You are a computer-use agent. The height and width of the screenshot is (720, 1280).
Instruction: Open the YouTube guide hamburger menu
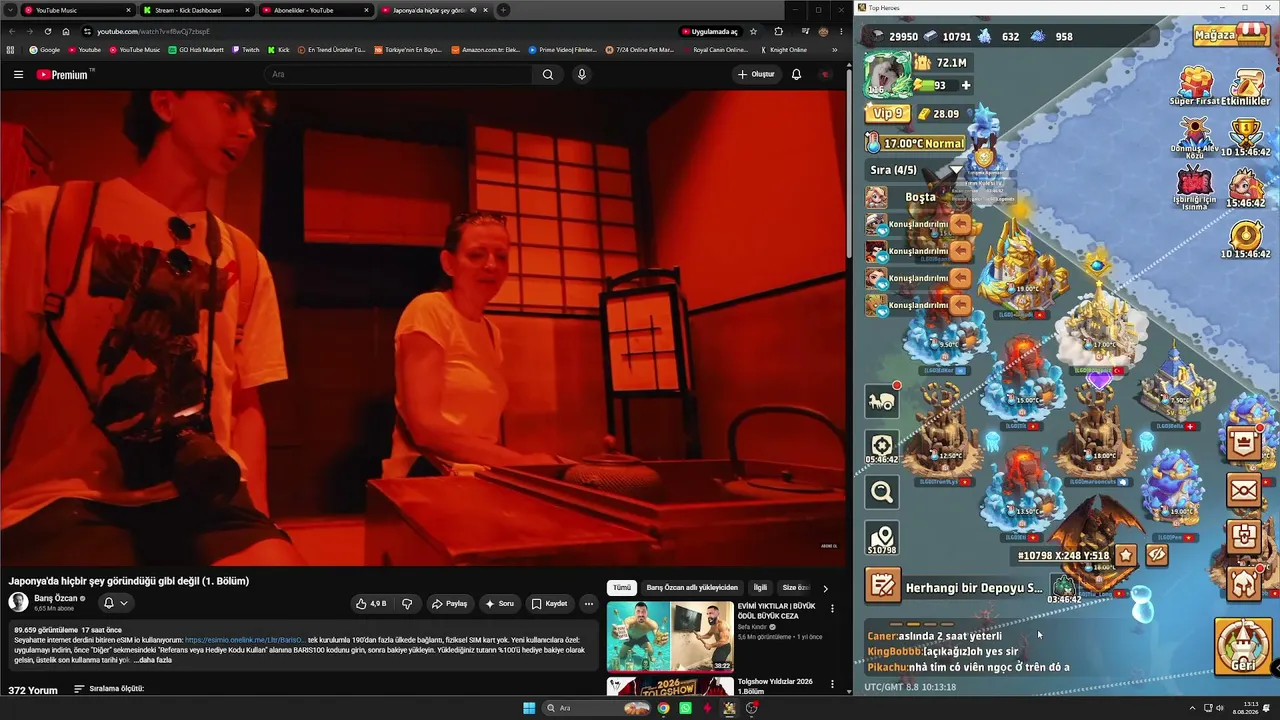point(18,74)
